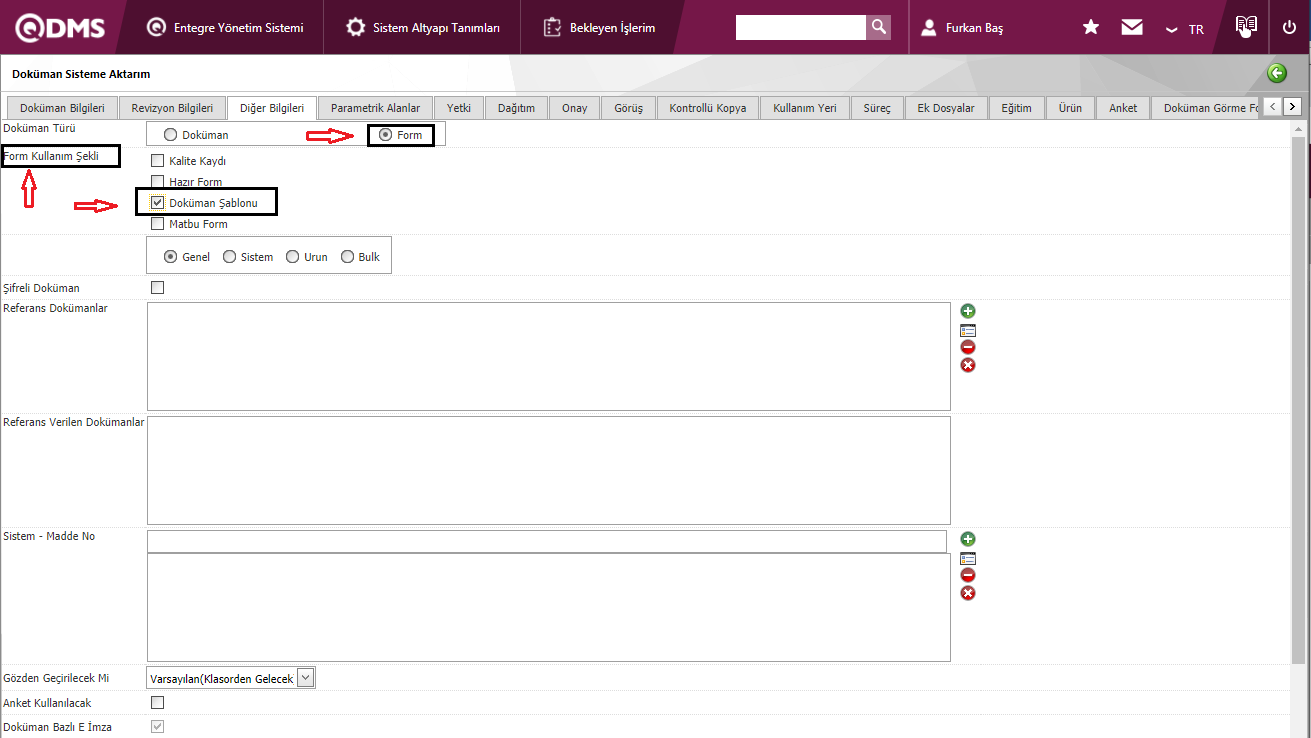Tick the Anket Kullanılacak checkbox

(x=157, y=703)
